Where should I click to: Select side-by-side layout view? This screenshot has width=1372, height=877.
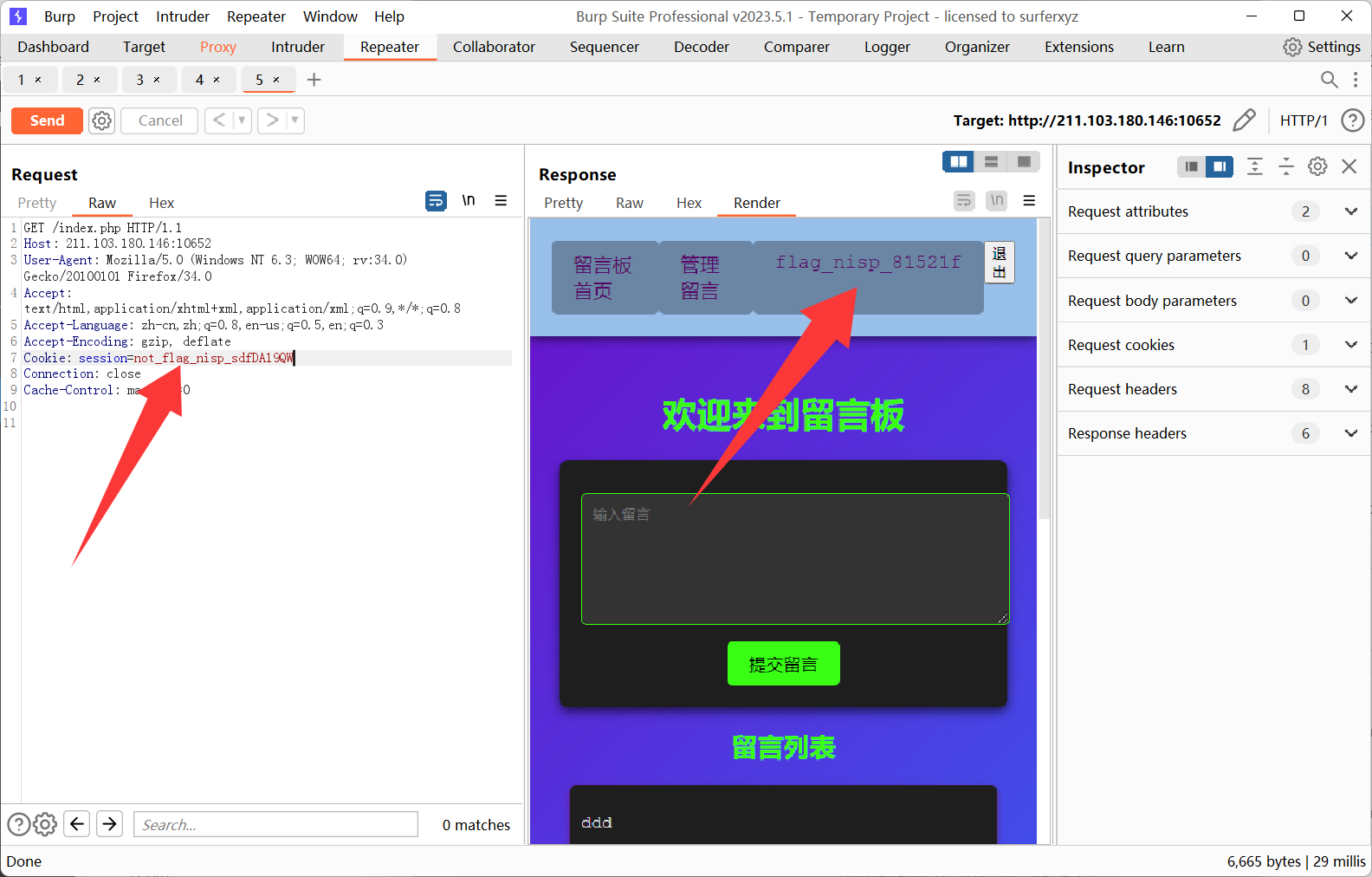959,162
